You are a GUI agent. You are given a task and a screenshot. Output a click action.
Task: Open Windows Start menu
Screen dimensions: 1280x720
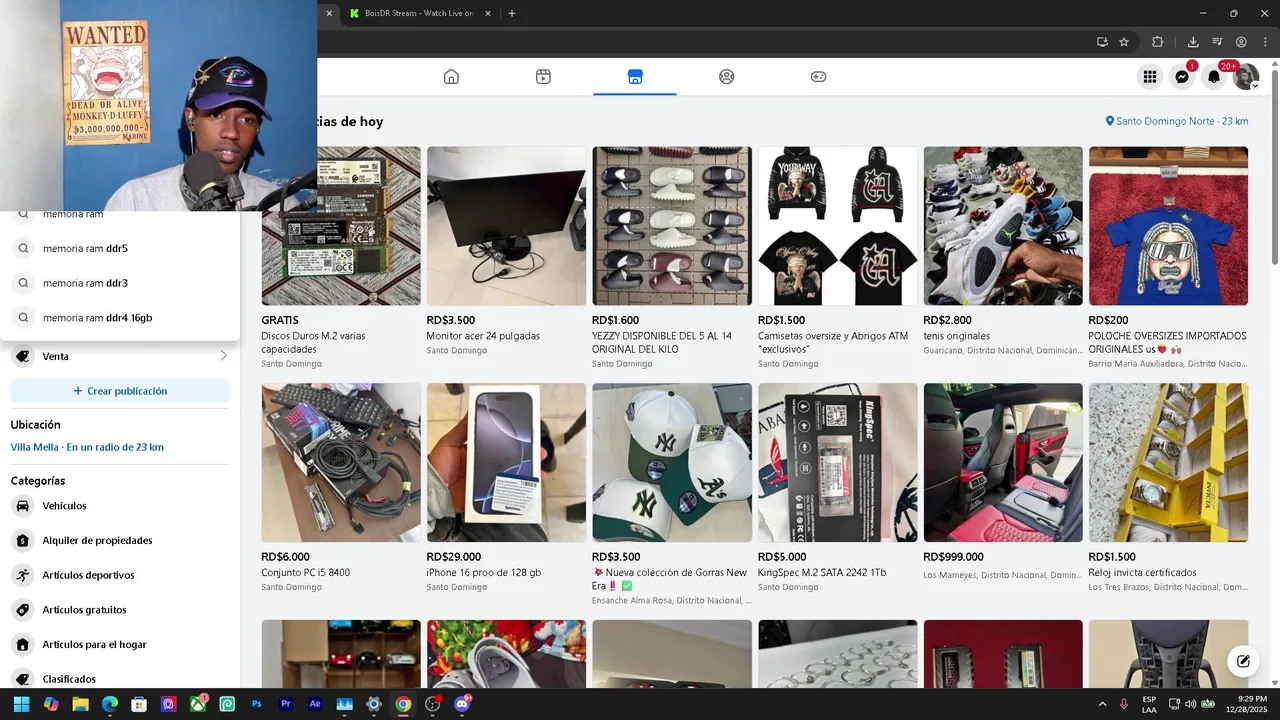tap(21, 704)
